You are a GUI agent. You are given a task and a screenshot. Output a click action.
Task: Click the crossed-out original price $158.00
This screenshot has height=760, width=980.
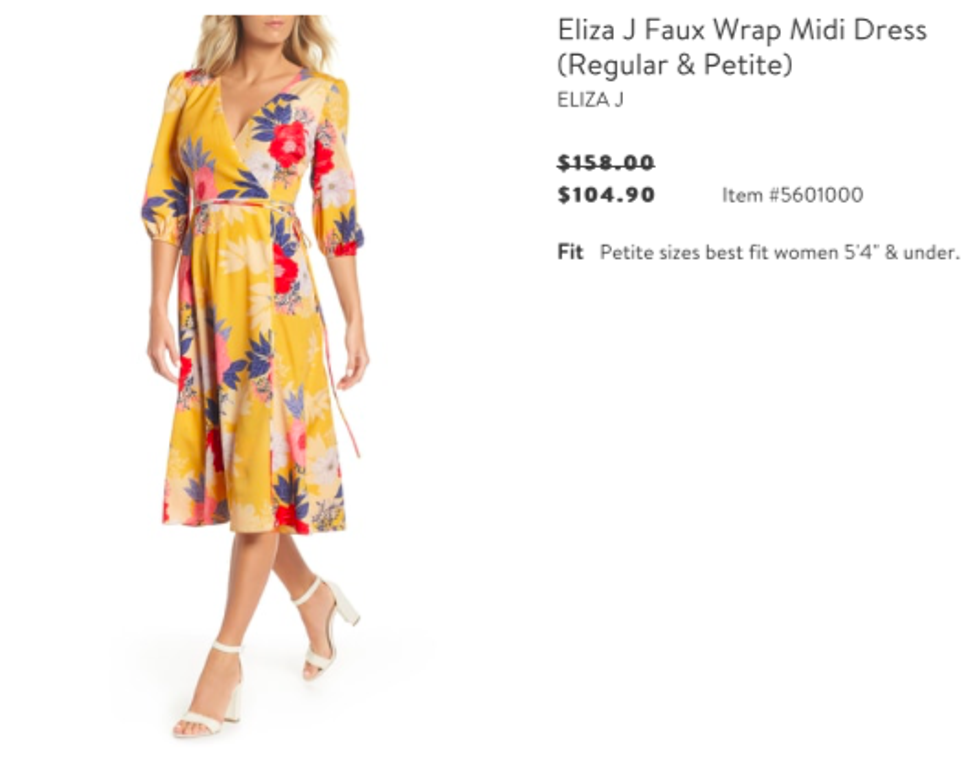[x=606, y=163]
